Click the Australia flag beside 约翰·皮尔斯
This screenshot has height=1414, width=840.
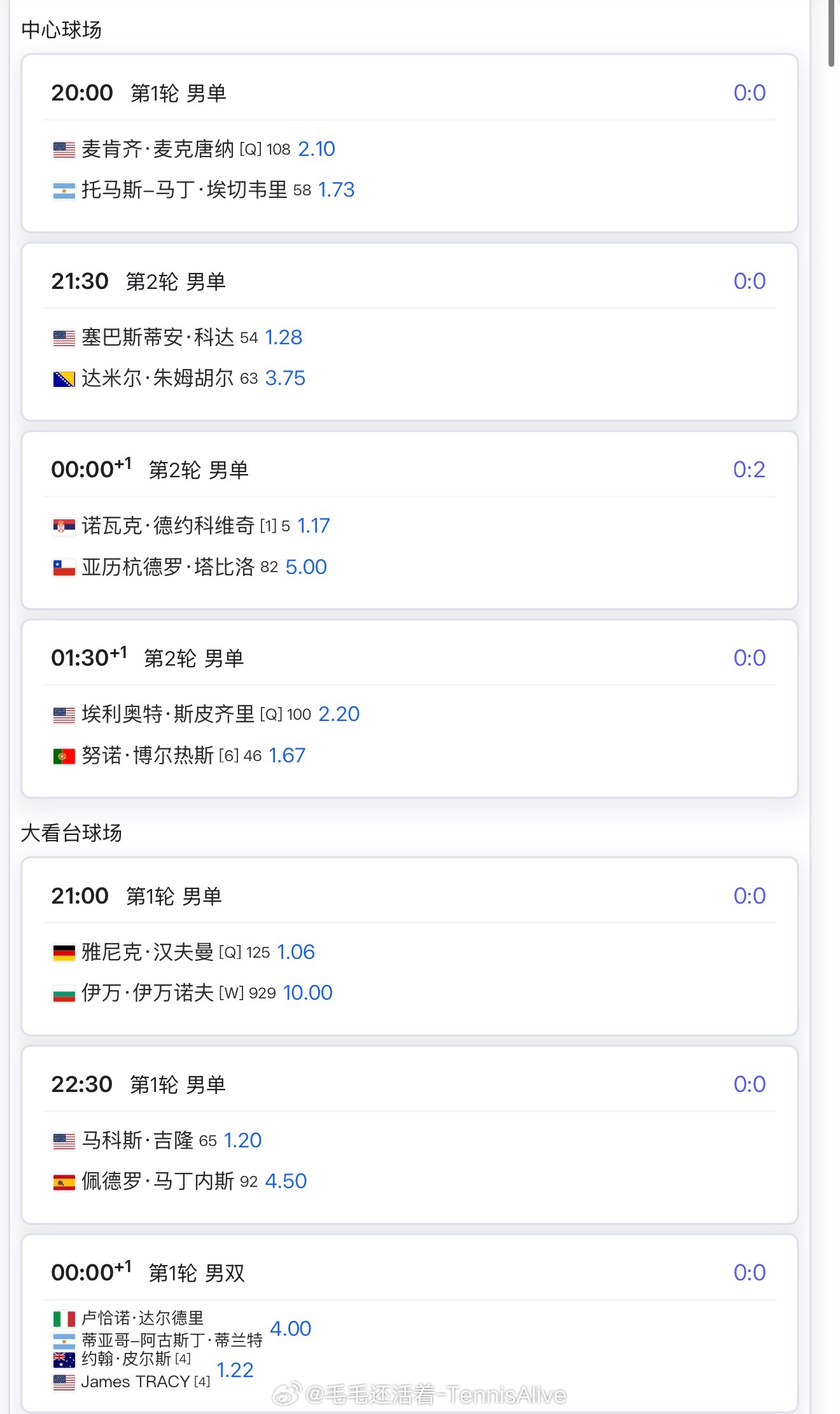click(64, 1360)
